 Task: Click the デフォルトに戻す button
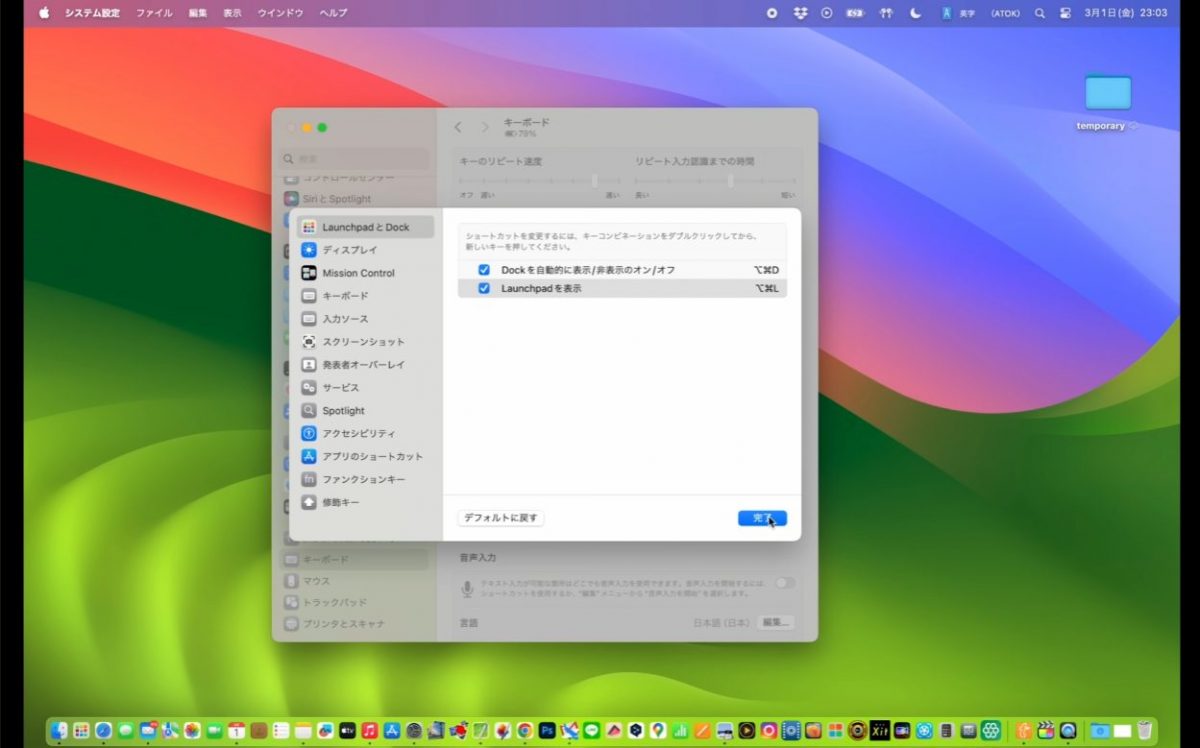pyautogui.click(x=501, y=518)
